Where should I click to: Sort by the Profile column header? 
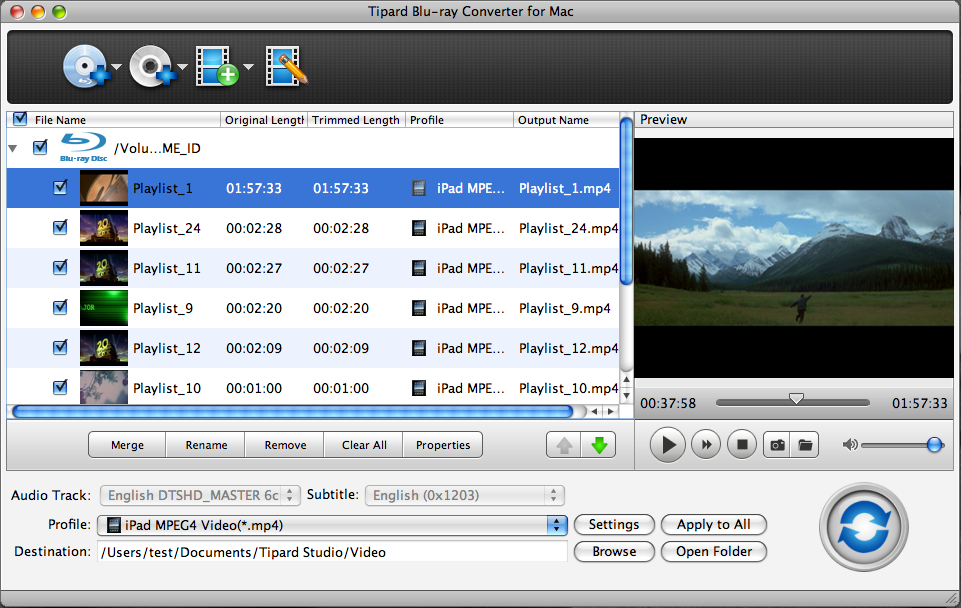pos(459,120)
